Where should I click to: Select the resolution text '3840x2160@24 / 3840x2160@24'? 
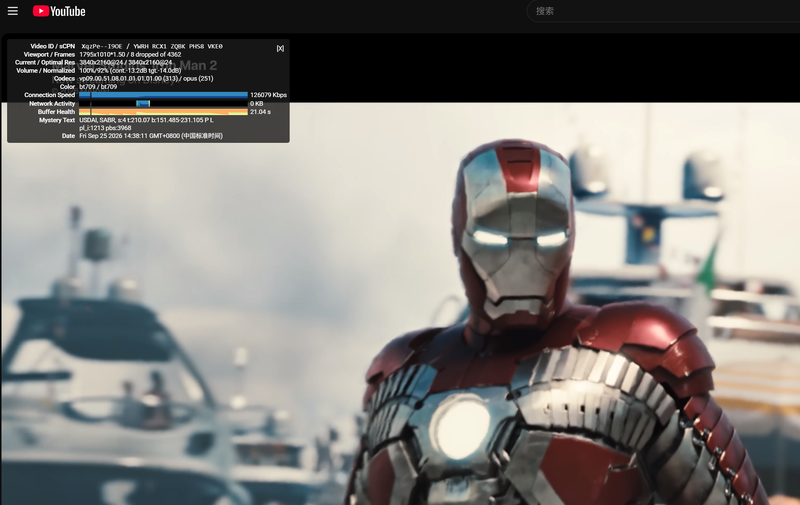pyautogui.click(x=126, y=62)
